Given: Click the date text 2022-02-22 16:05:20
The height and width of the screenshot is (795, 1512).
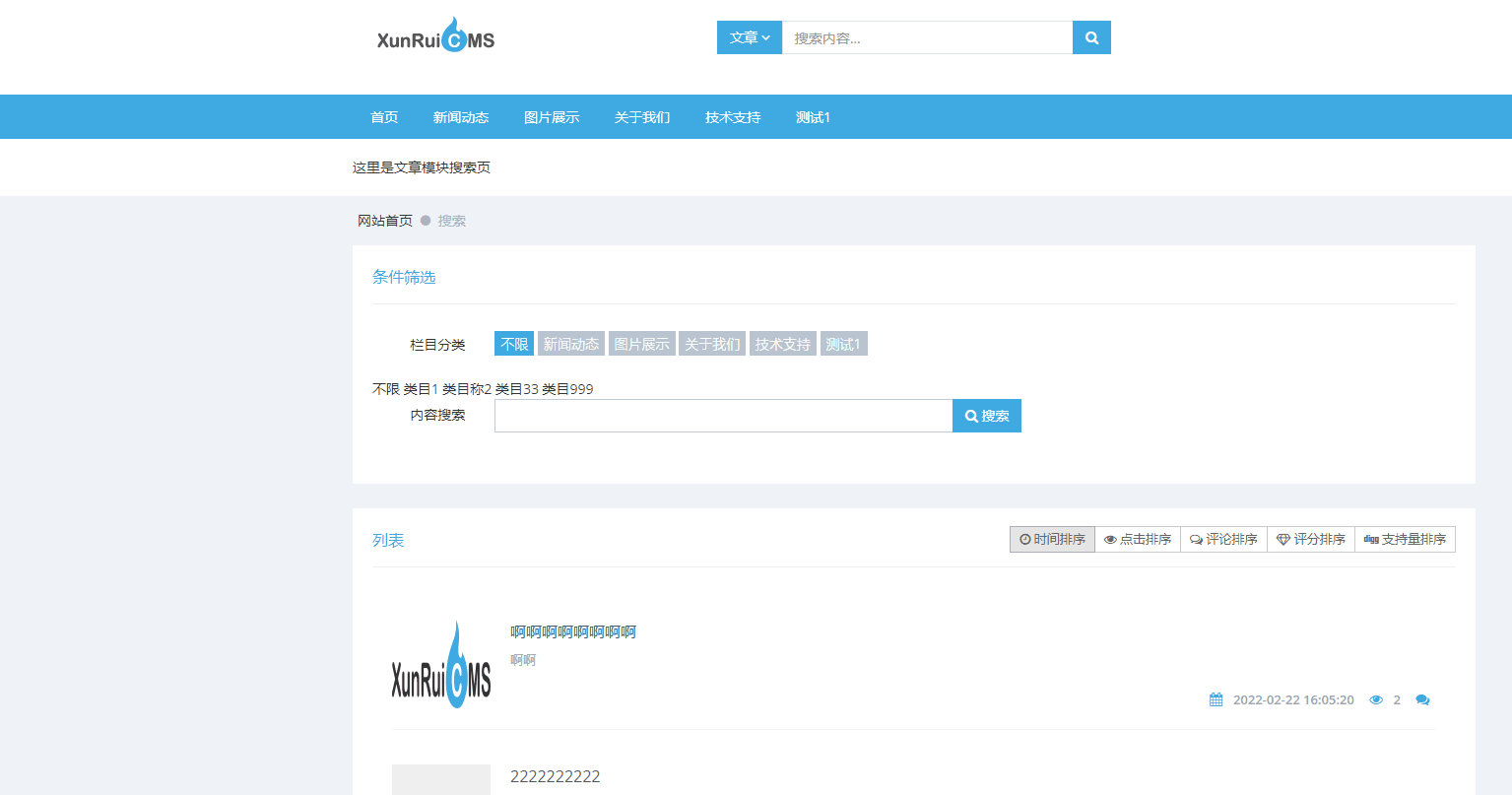Looking at the screenshot, I should click(x=1293, y=700).
